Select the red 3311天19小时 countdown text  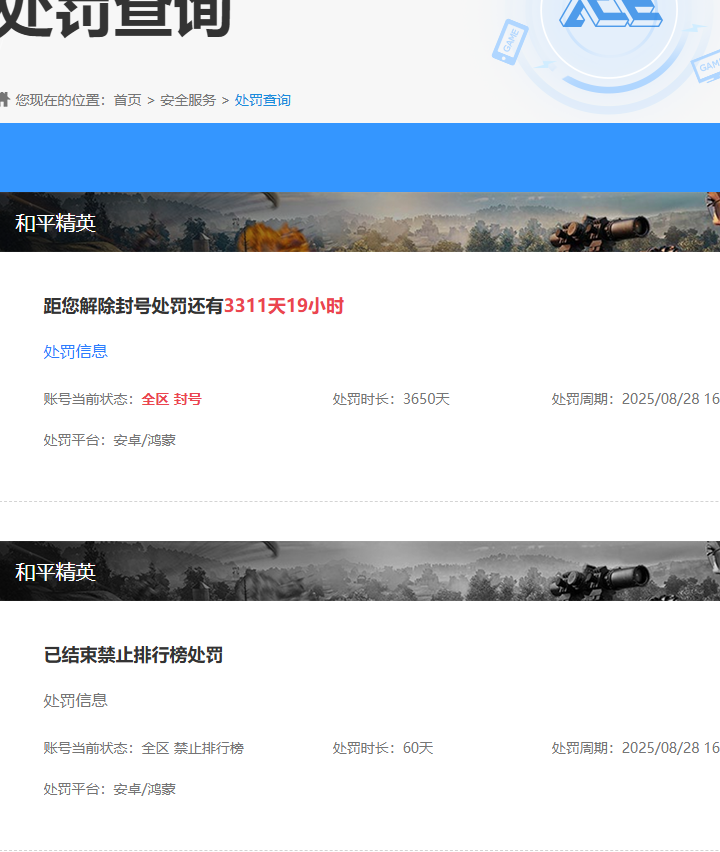pyautogui.click(x=284, y=306)
